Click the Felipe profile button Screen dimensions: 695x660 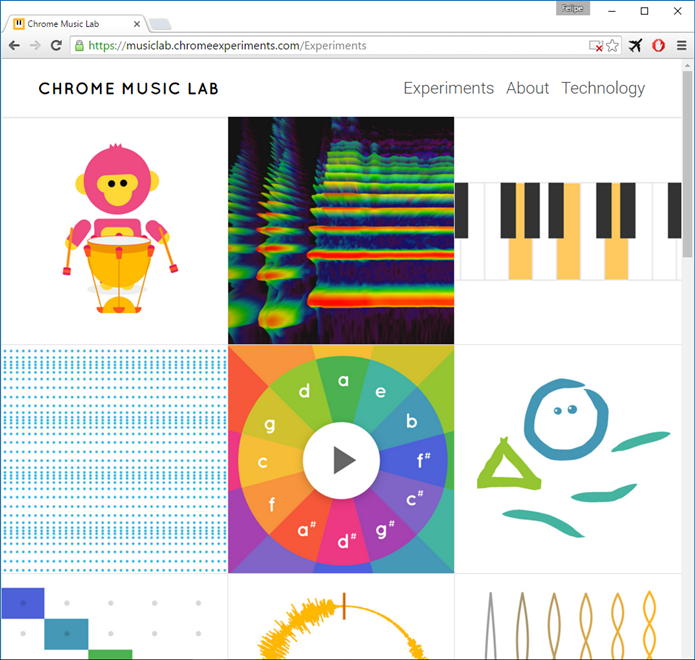click(x=573, y=8)
